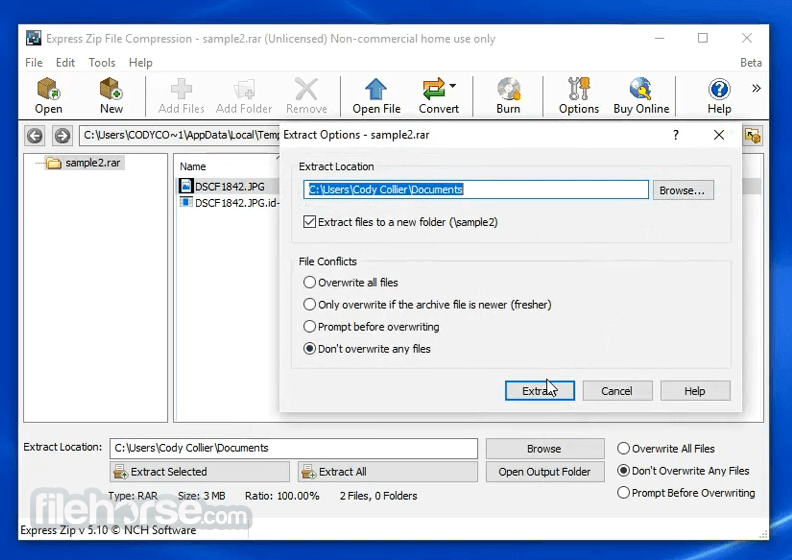
Task: Click the Extract button in dialog
Action: [539, 391]
